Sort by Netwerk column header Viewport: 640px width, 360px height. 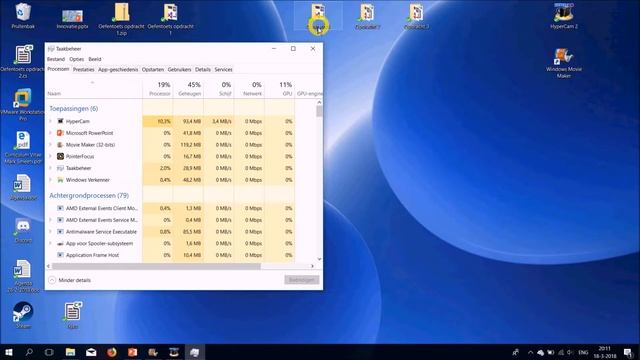click(249, 89)
